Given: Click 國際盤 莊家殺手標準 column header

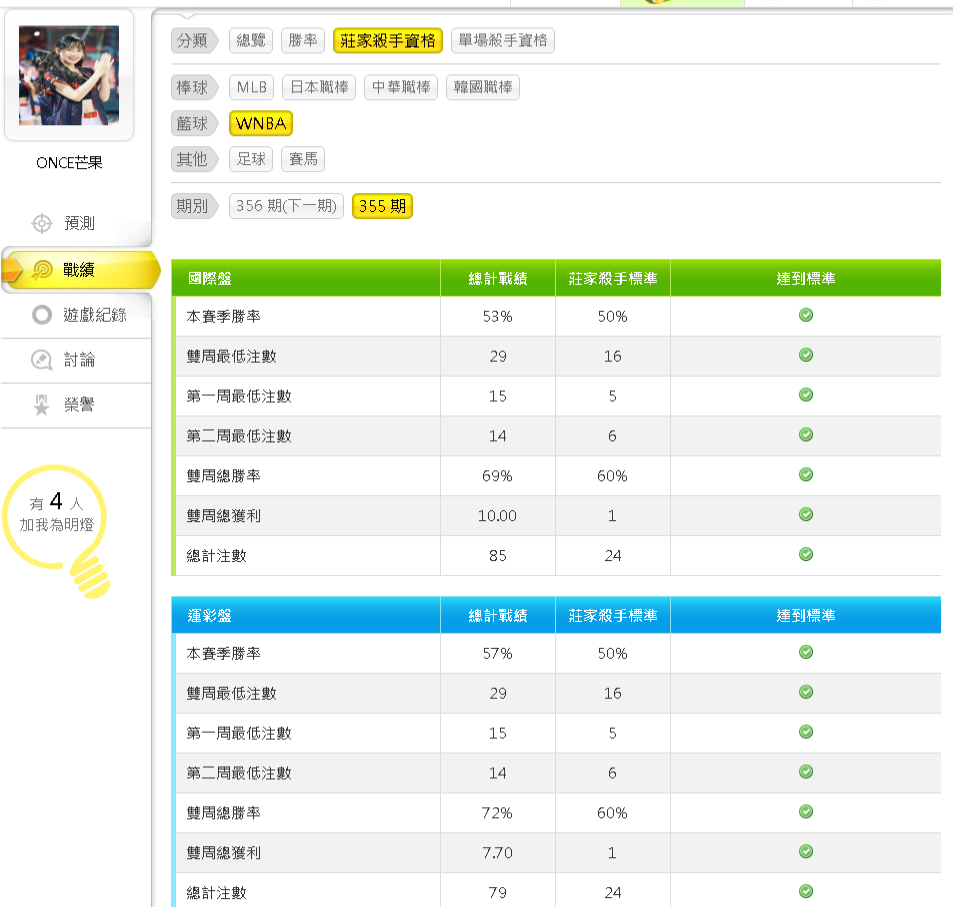Looking at the screenshot, I should click(x=613, y=278).
